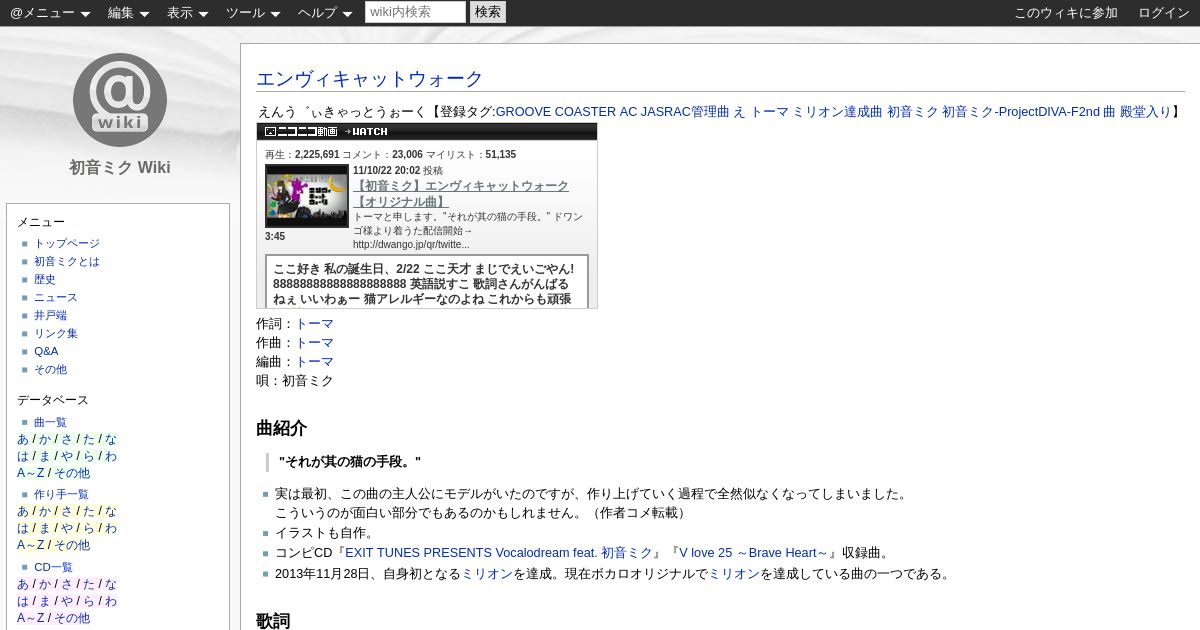Click か index under 作り手一覧
This screenshot has height=630, width=1200.
(45, 511)
